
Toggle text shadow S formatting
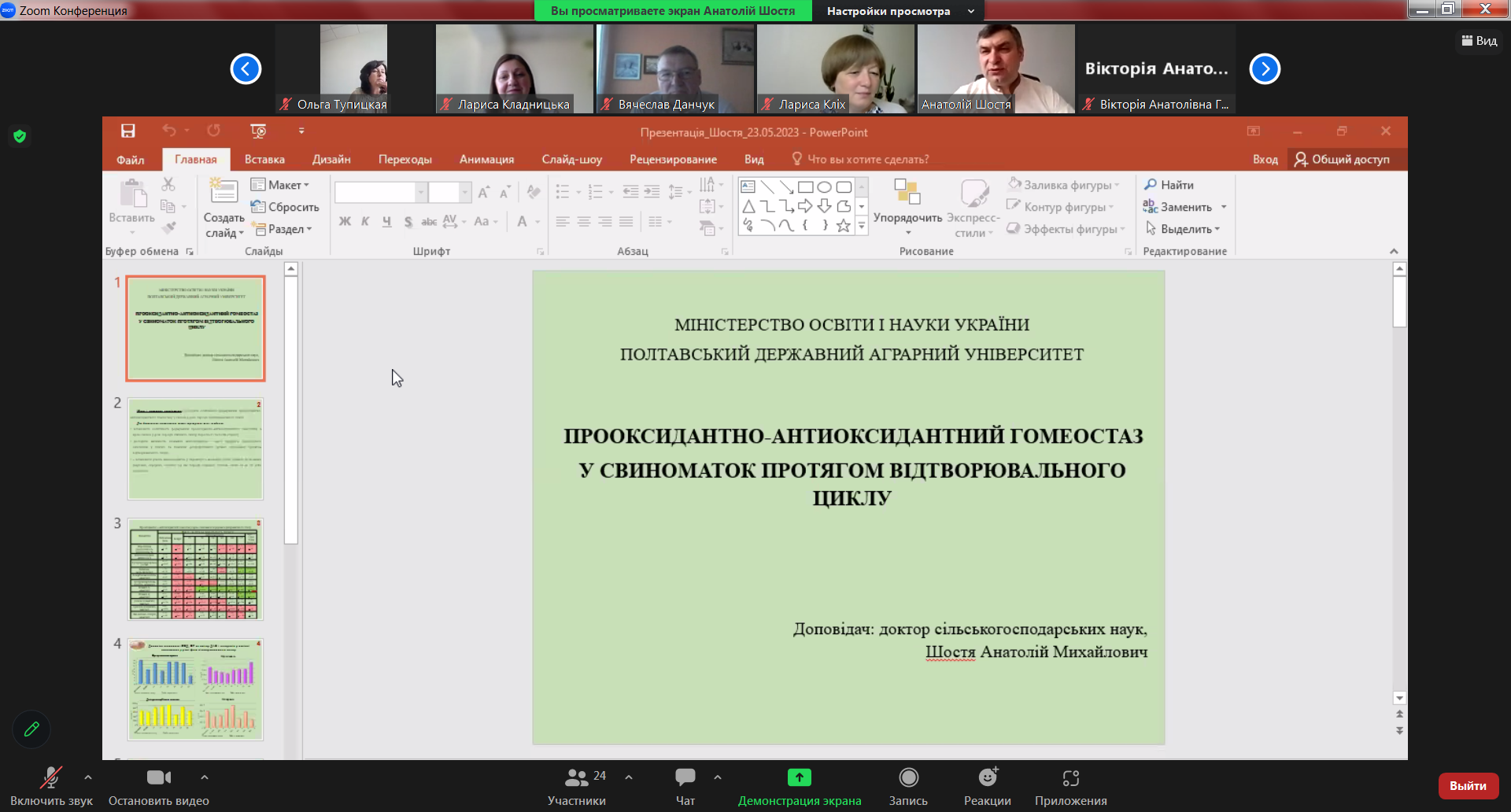pos(408,222)
